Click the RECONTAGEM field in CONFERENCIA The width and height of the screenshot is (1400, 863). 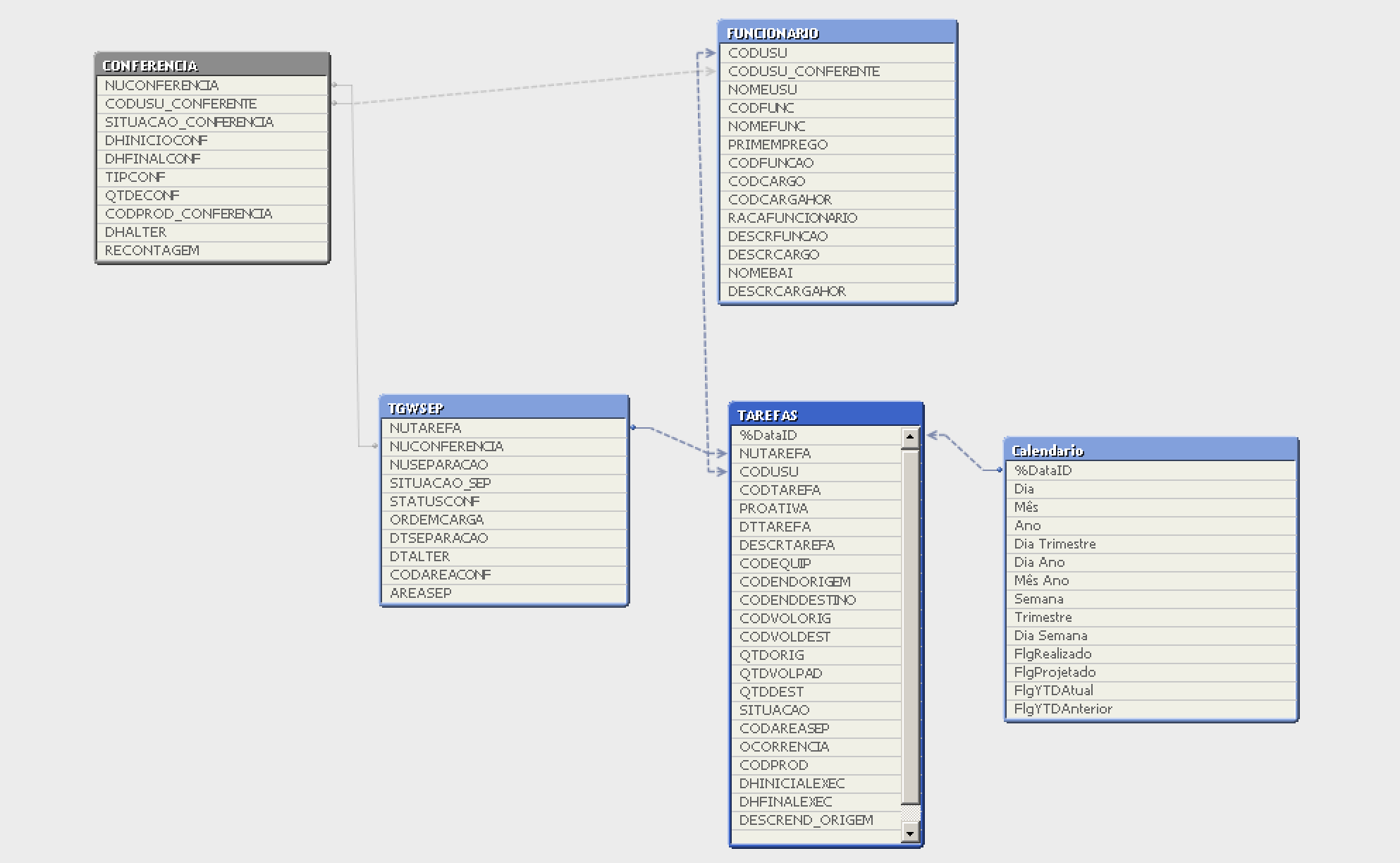(152, 250)
